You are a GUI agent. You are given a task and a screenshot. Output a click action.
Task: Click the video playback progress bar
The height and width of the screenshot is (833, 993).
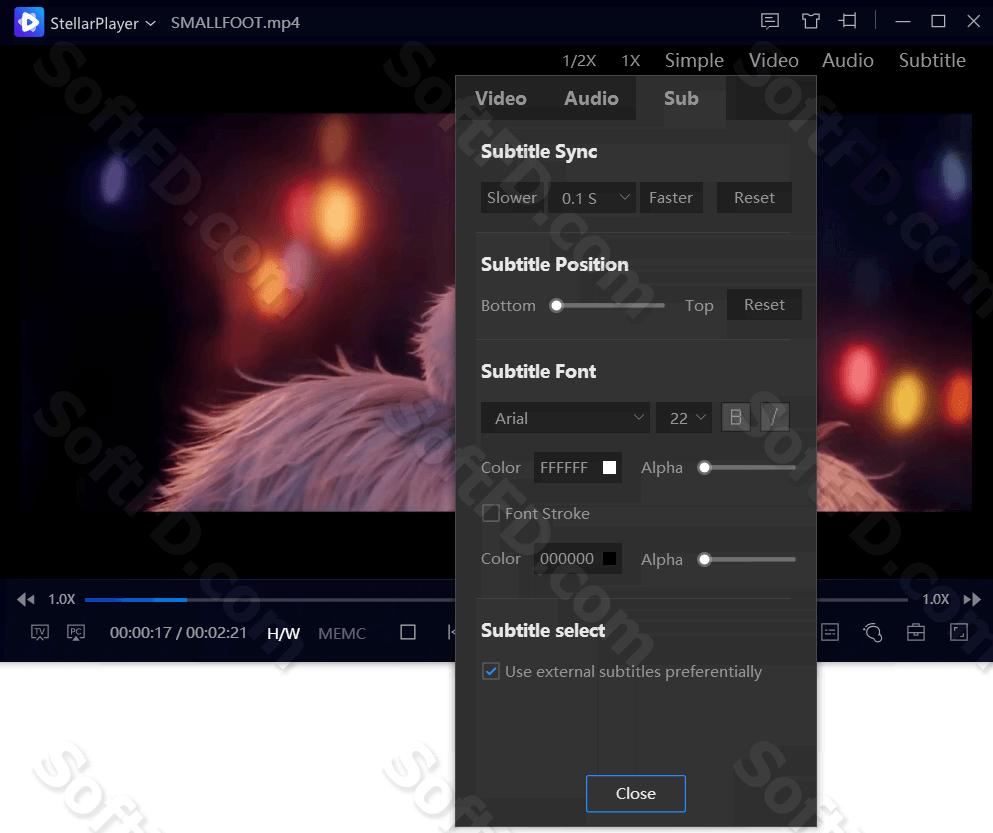tap(496, 599)
